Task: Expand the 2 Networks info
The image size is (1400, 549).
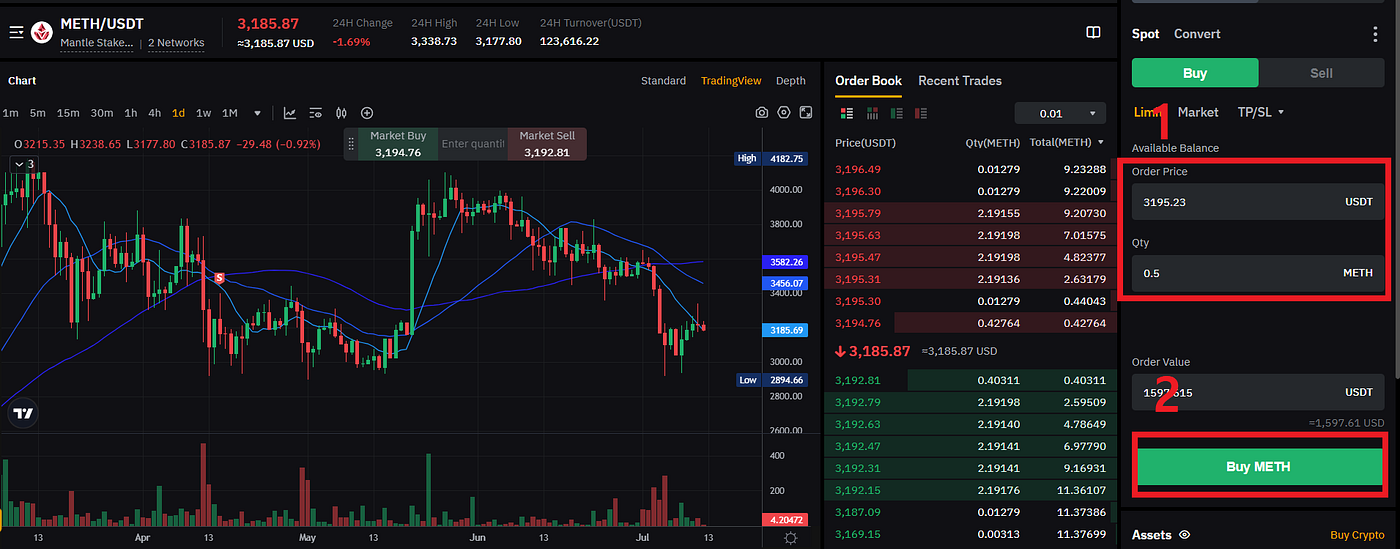Action: pyautogui.click(x=176, y=43)
